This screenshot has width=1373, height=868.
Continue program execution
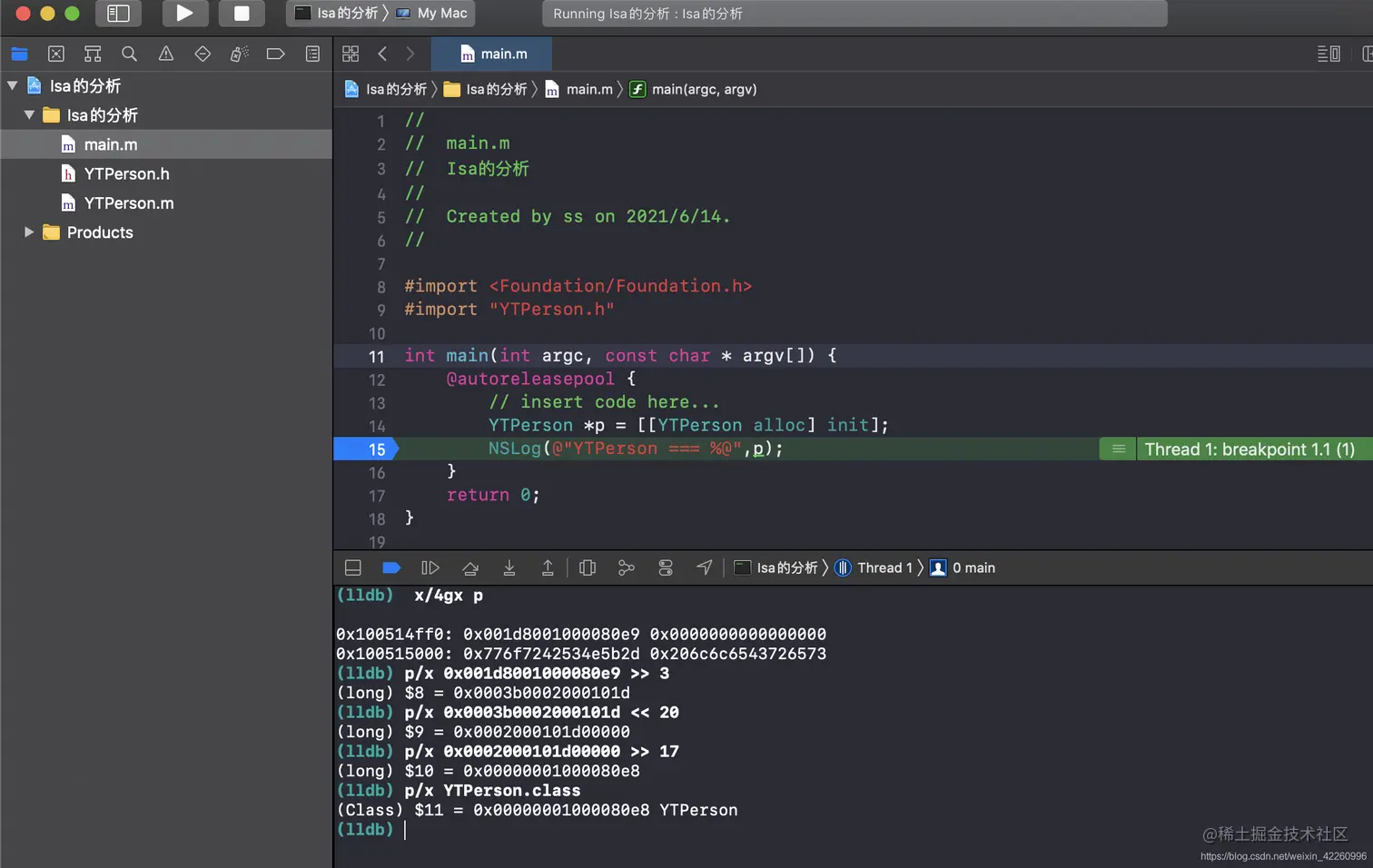[x=430, y=567]
